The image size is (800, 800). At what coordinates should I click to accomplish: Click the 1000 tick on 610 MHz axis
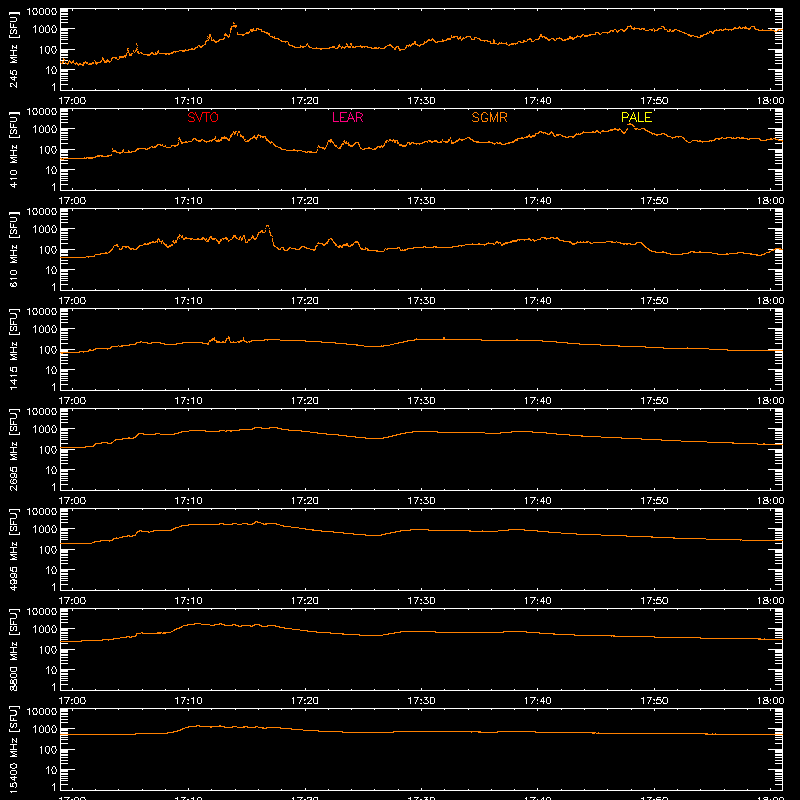click(45, 230)
